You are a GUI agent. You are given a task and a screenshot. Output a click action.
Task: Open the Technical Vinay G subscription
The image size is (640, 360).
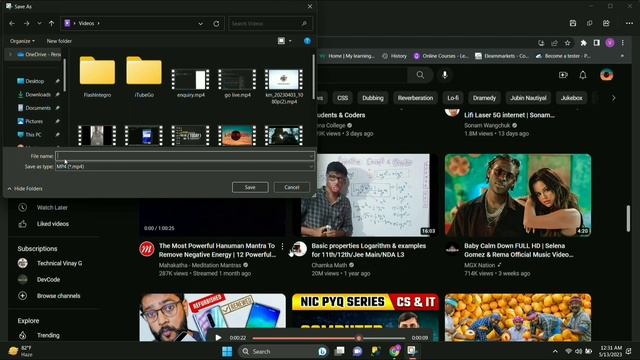pyautogui.click(x=59, y=263)
